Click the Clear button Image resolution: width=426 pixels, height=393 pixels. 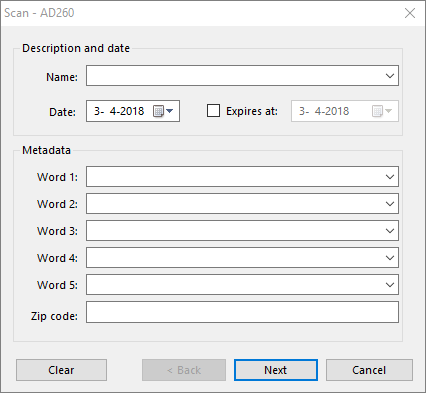point(61,370)
